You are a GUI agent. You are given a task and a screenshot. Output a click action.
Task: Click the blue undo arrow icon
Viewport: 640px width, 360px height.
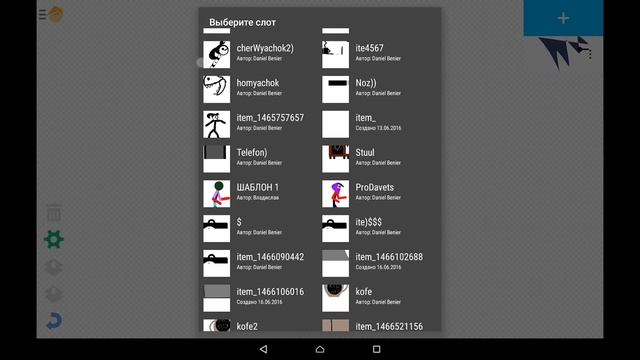(54, 321)
